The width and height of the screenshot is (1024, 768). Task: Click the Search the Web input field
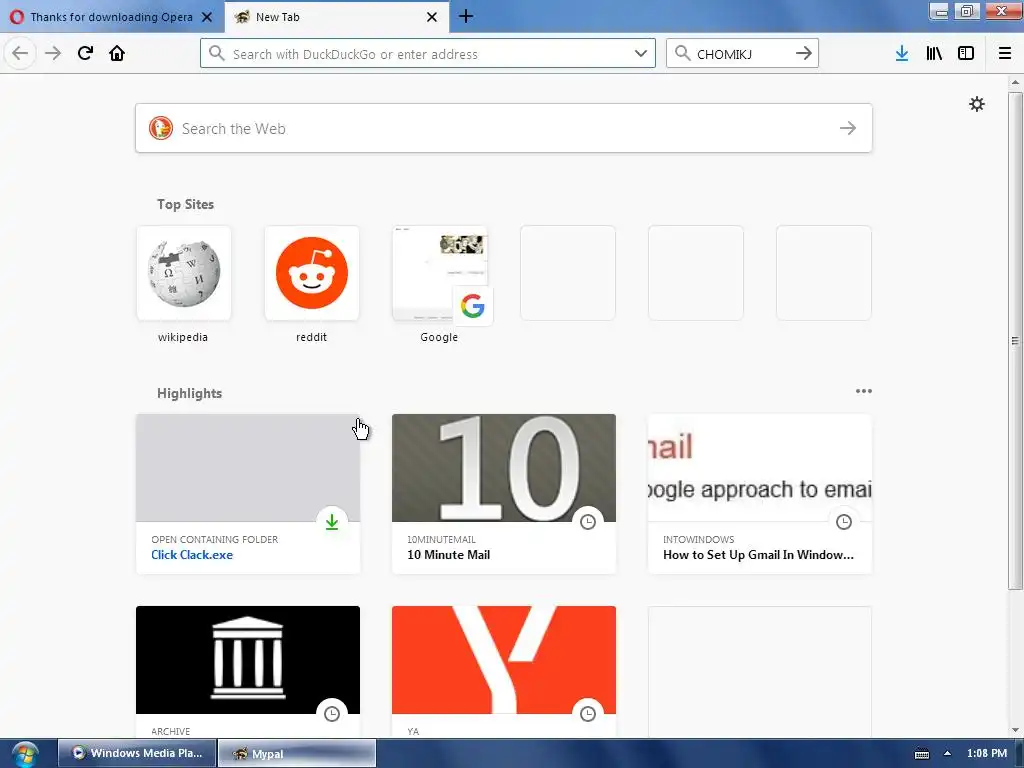click(504, 128)
